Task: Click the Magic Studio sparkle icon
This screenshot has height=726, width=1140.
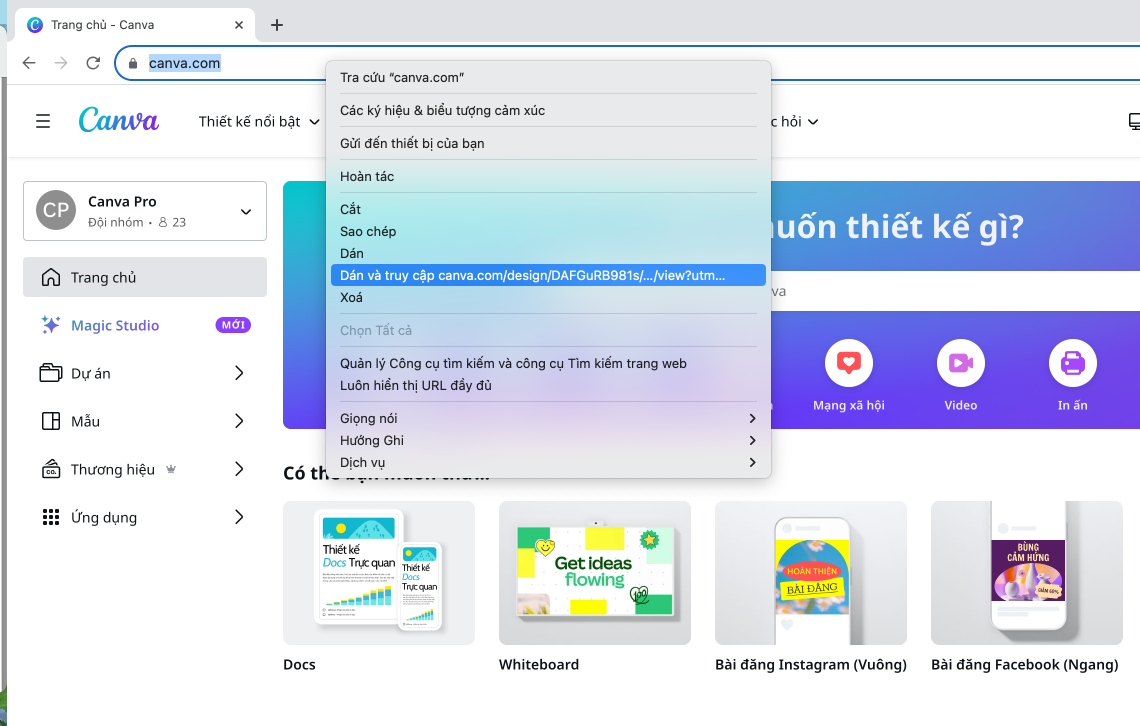Action: 51,325
